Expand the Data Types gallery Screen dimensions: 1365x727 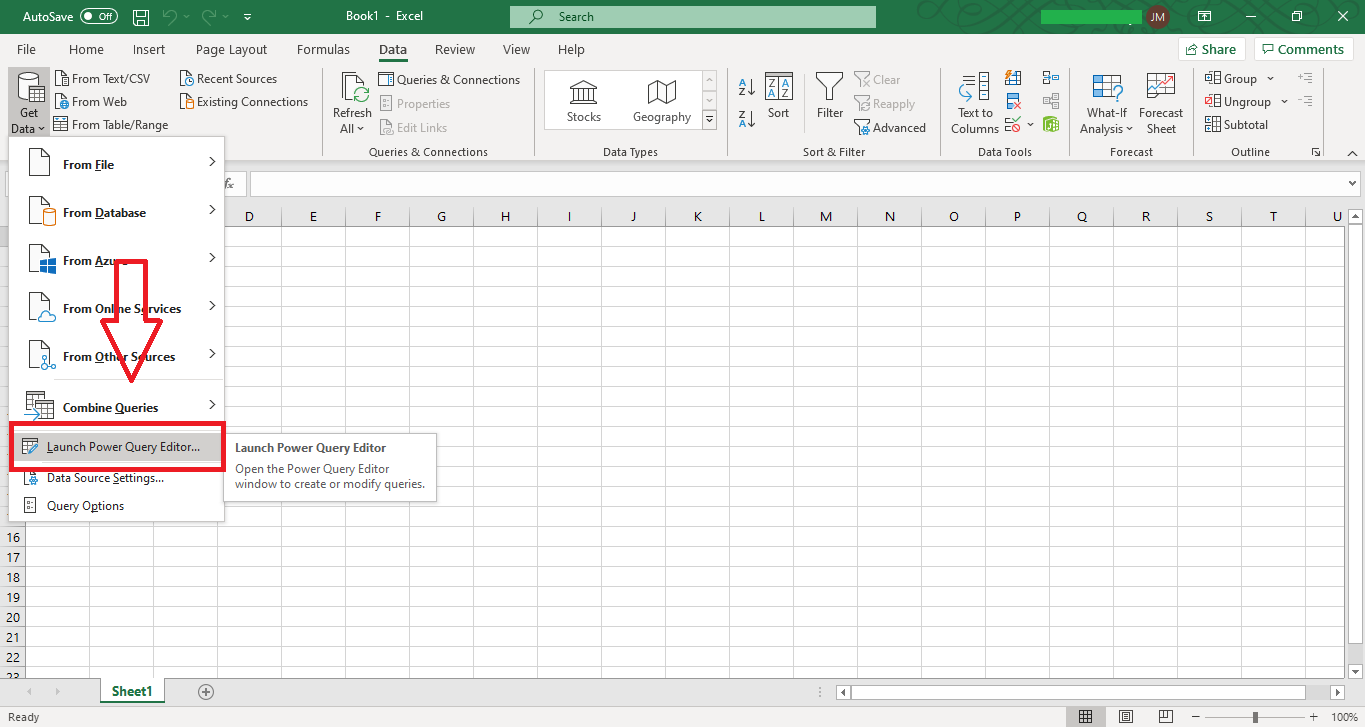(x=710, y=120)
